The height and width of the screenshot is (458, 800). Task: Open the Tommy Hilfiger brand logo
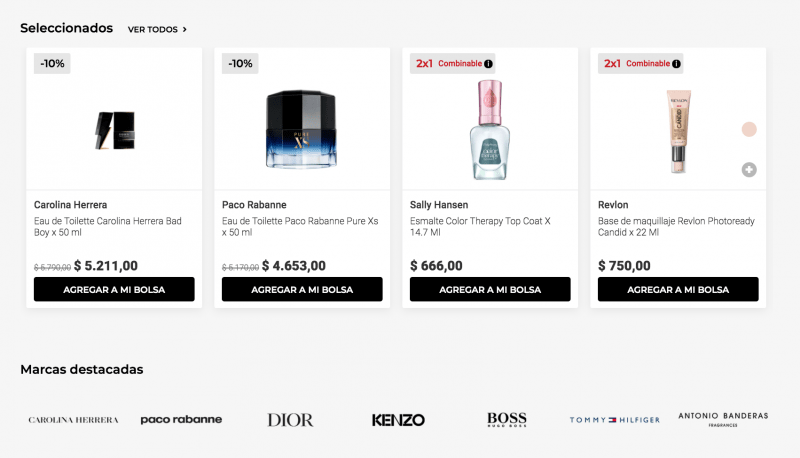615,420
